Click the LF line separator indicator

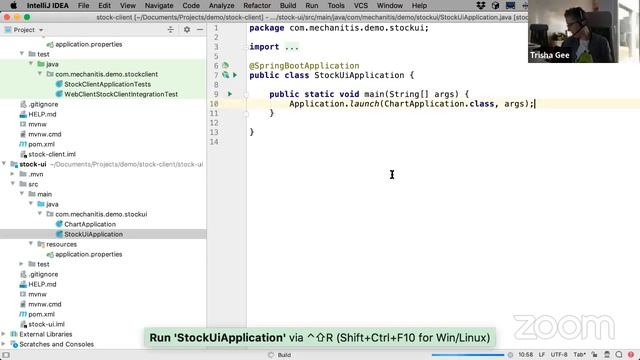pyautogui.click(x=542, y=355)
